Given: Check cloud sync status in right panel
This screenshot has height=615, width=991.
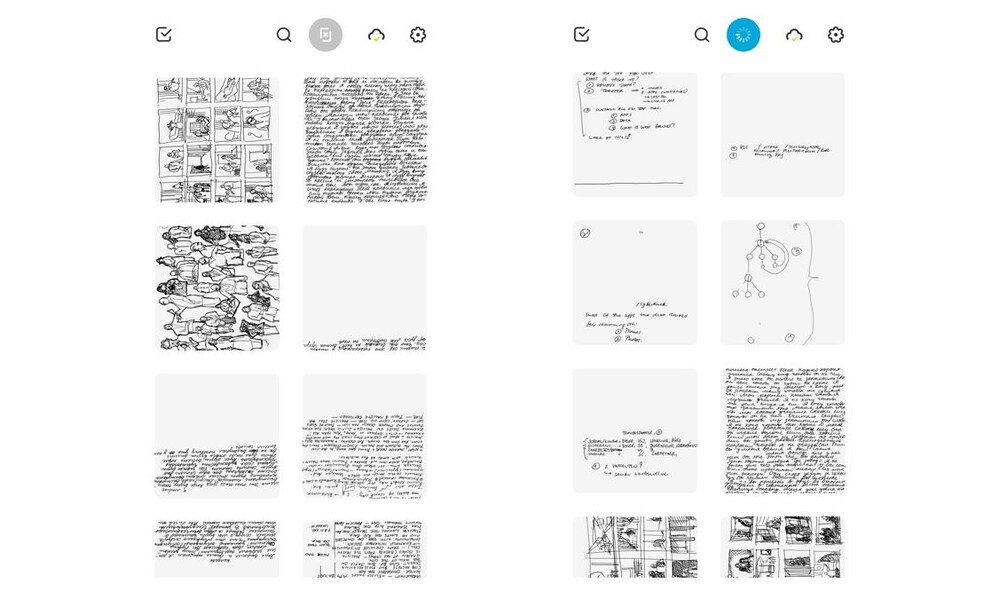Looking at the screenshot, I should [x=794, y=35].
